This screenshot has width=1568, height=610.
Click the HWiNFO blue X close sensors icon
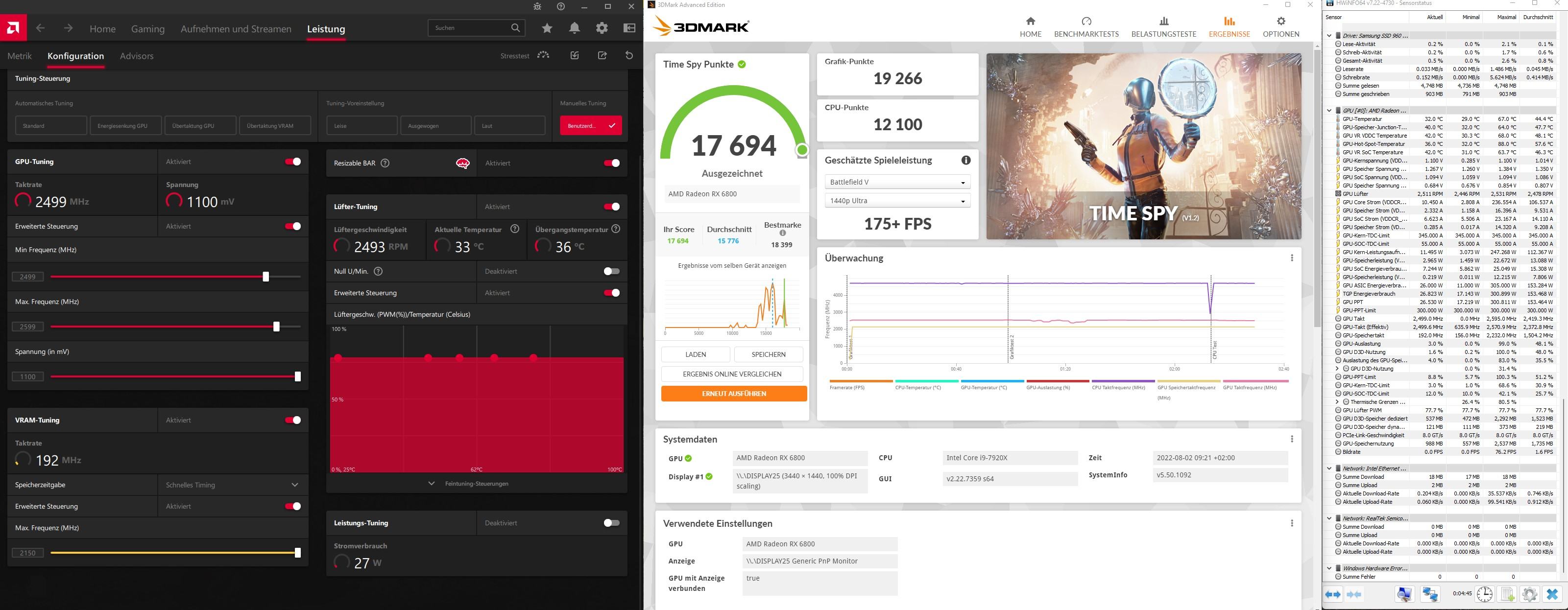[x=1552, y=594]
